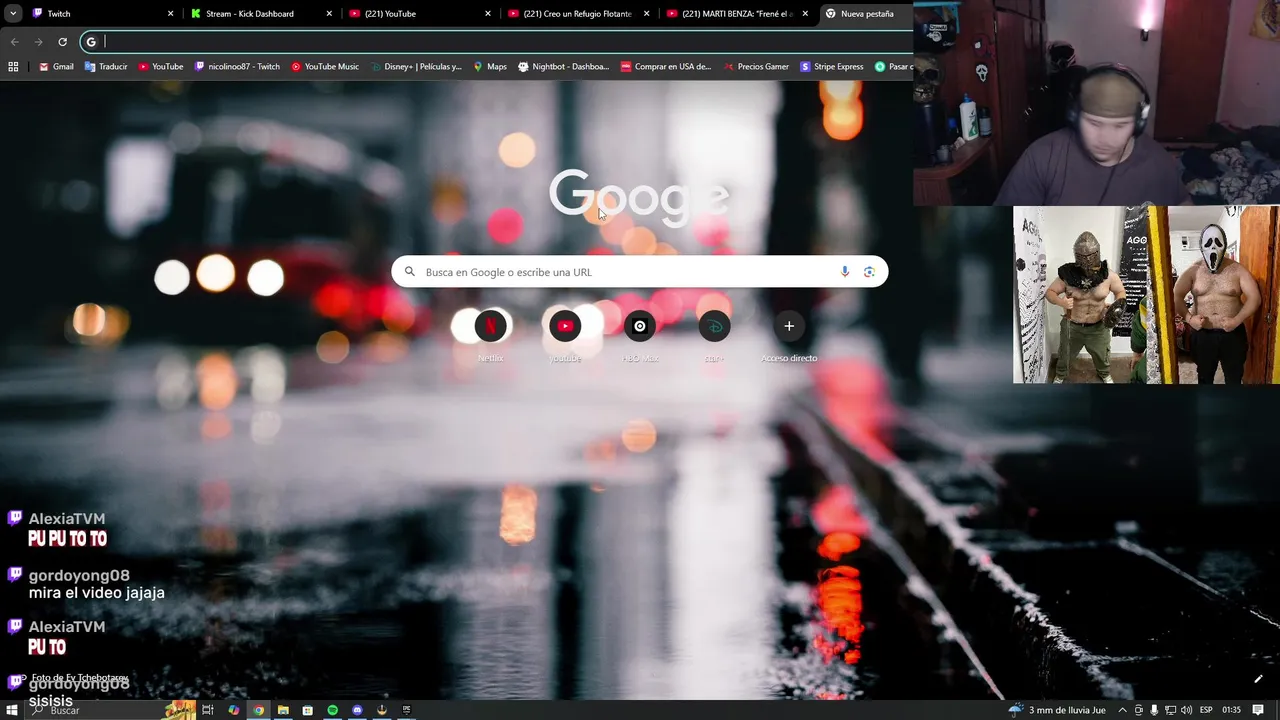Open the Gmail bookmark
Screen dimensions: 1280x720
[x=56, y=67]
